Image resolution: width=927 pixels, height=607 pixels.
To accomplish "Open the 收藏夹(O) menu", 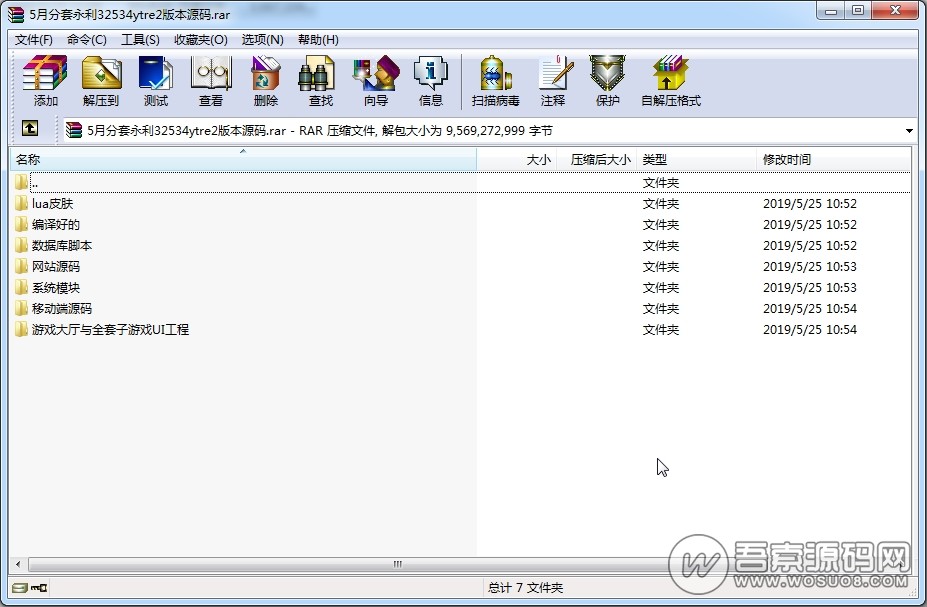I will click(x=201, y=40).
